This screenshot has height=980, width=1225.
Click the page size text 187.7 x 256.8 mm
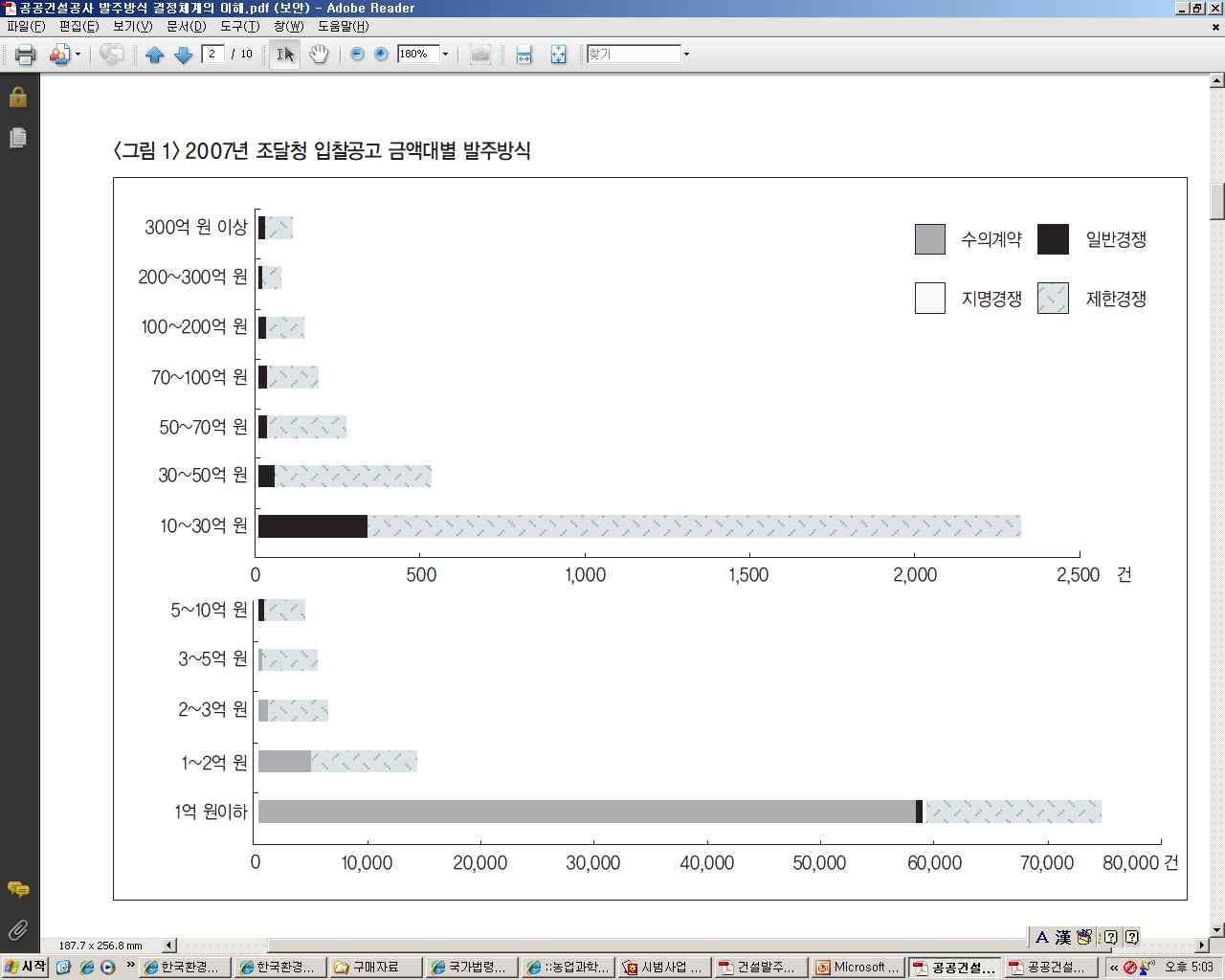click(x=100, y=946)
